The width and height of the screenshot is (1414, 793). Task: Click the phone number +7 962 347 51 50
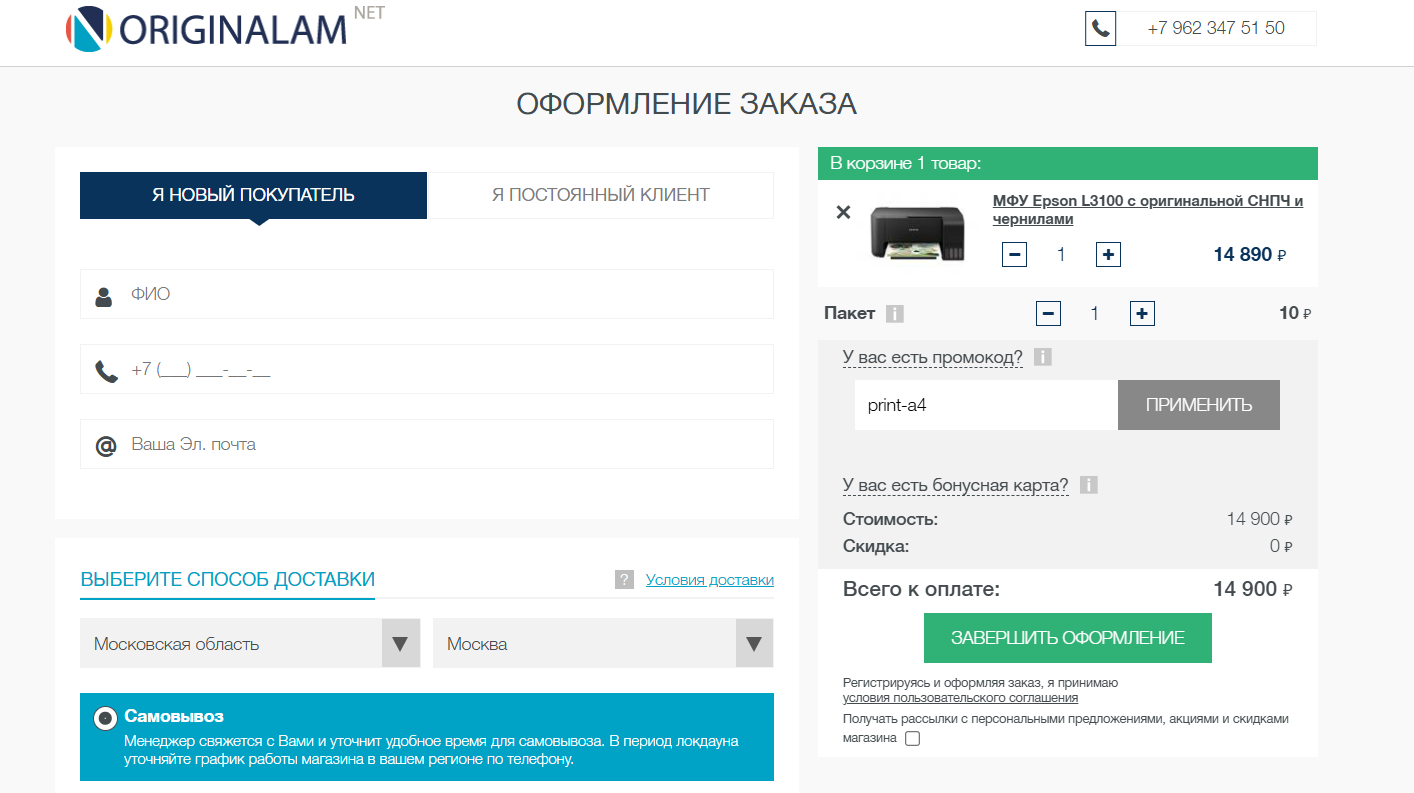click(1216, 29)
